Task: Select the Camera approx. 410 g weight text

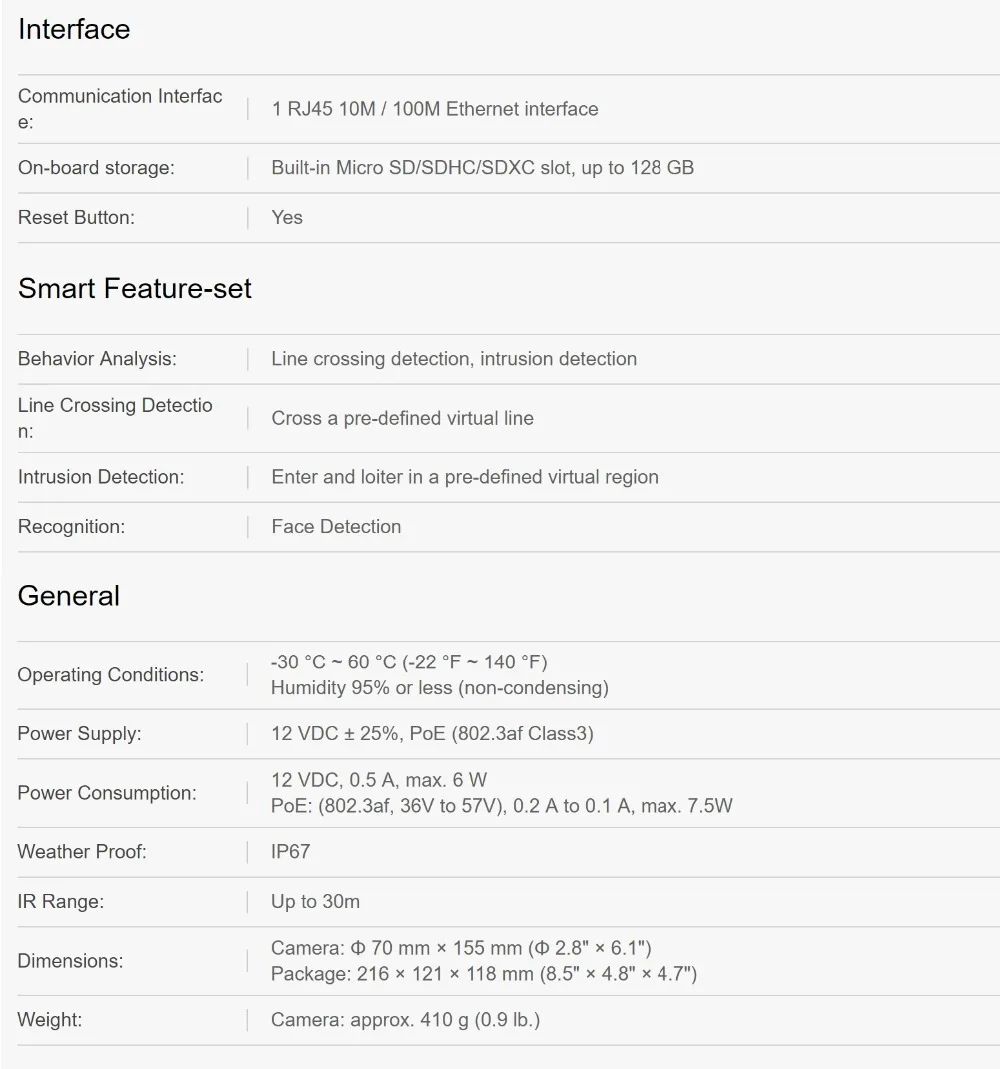Action: coord(406,1020)
